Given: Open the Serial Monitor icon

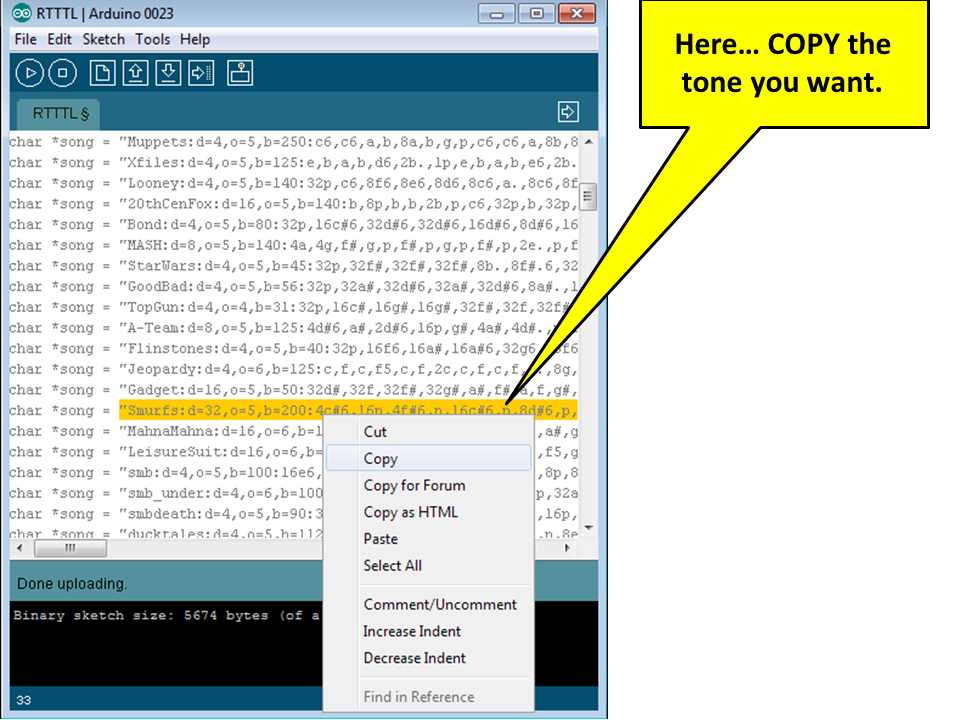Looking at the screenshot, I should pyautogui.click(x=240, y=73).
